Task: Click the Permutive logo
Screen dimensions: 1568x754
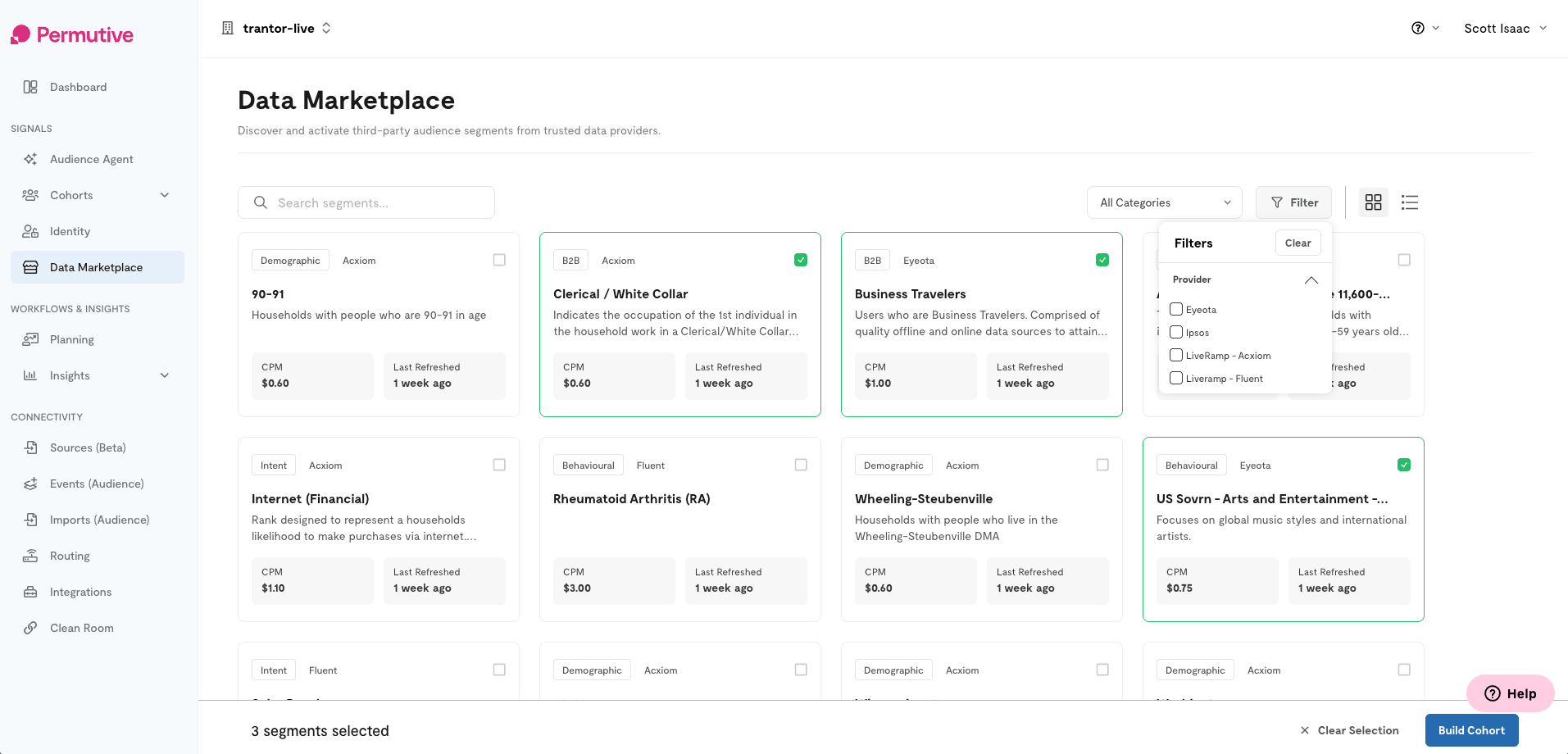Action: pyautogui.click(x=72, y=34)
